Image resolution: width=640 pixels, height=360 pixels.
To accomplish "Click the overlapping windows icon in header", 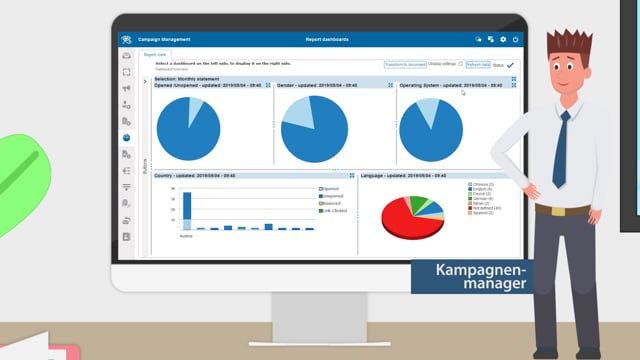I will pos(491,40).
